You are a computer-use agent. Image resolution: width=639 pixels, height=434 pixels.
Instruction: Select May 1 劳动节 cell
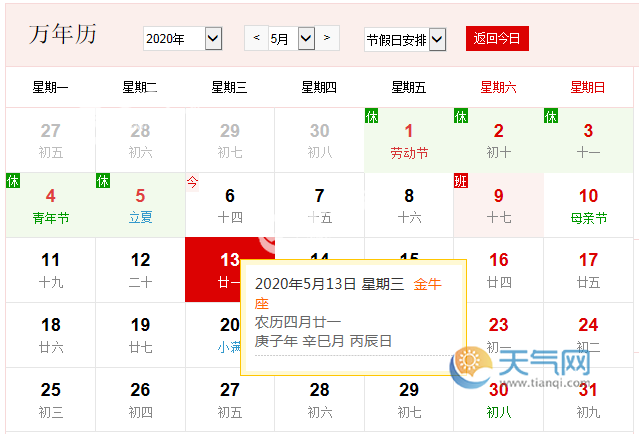409,140
